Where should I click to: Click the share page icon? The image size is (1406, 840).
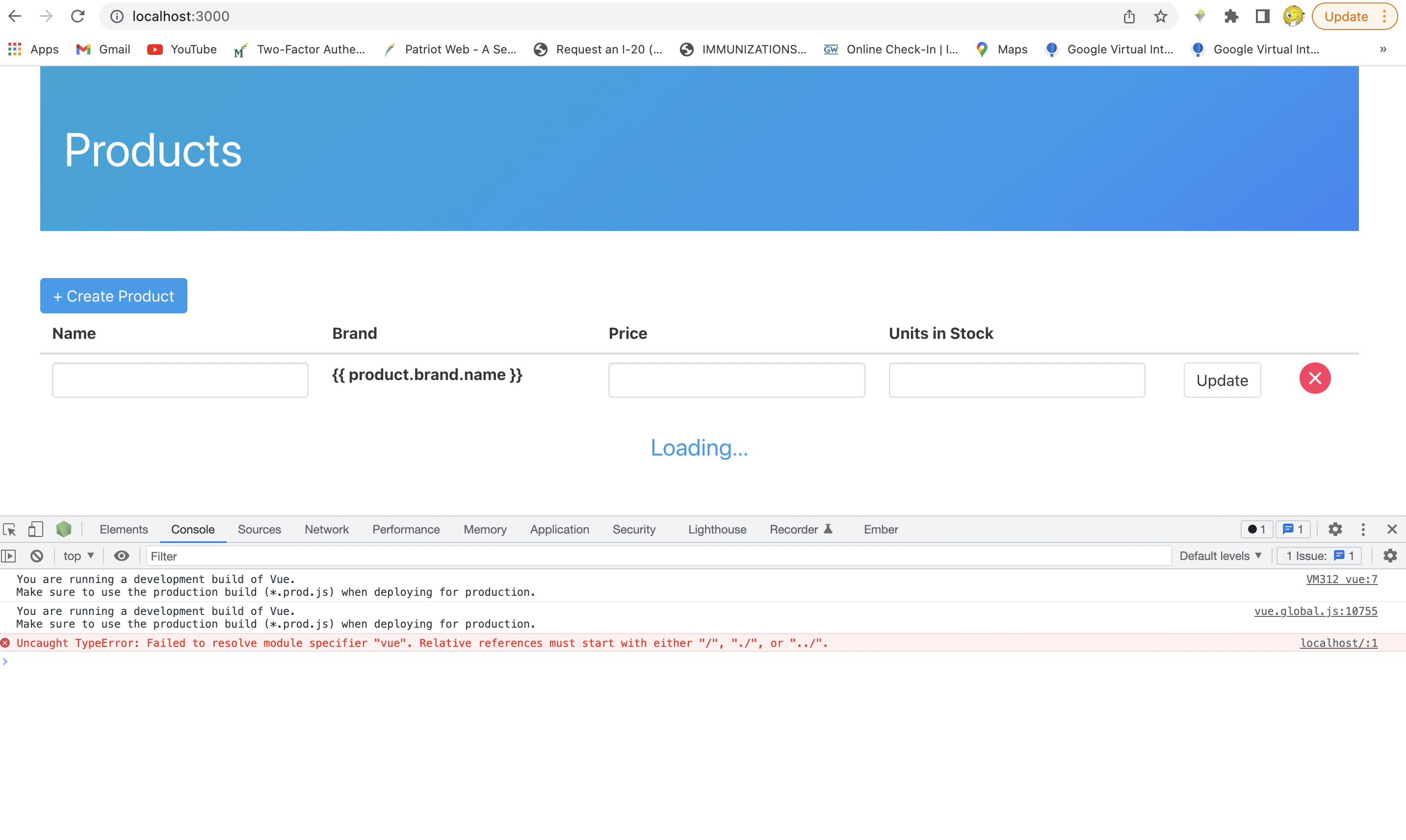coord(1128,16)
